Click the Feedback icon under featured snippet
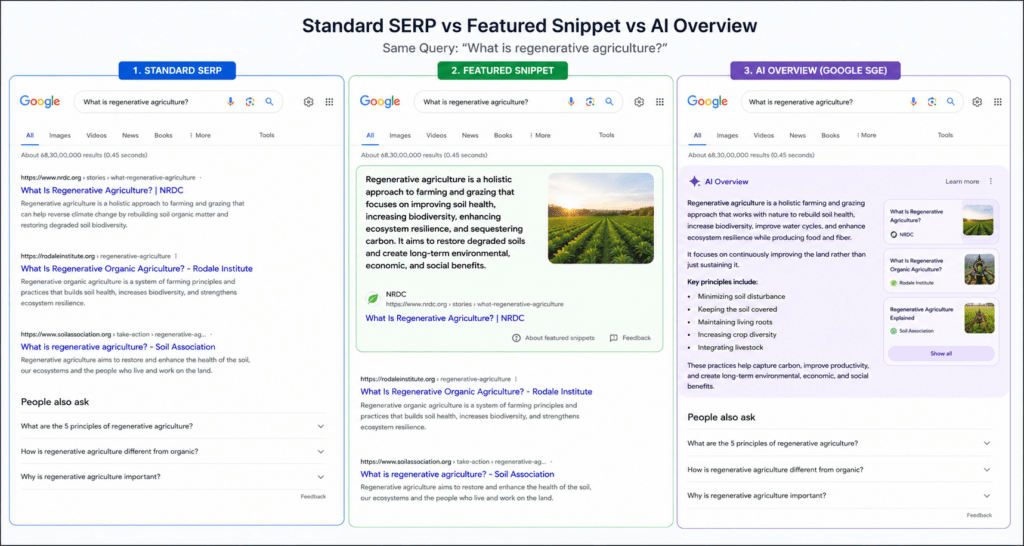Screen dimensions: 1024x546 613,338
